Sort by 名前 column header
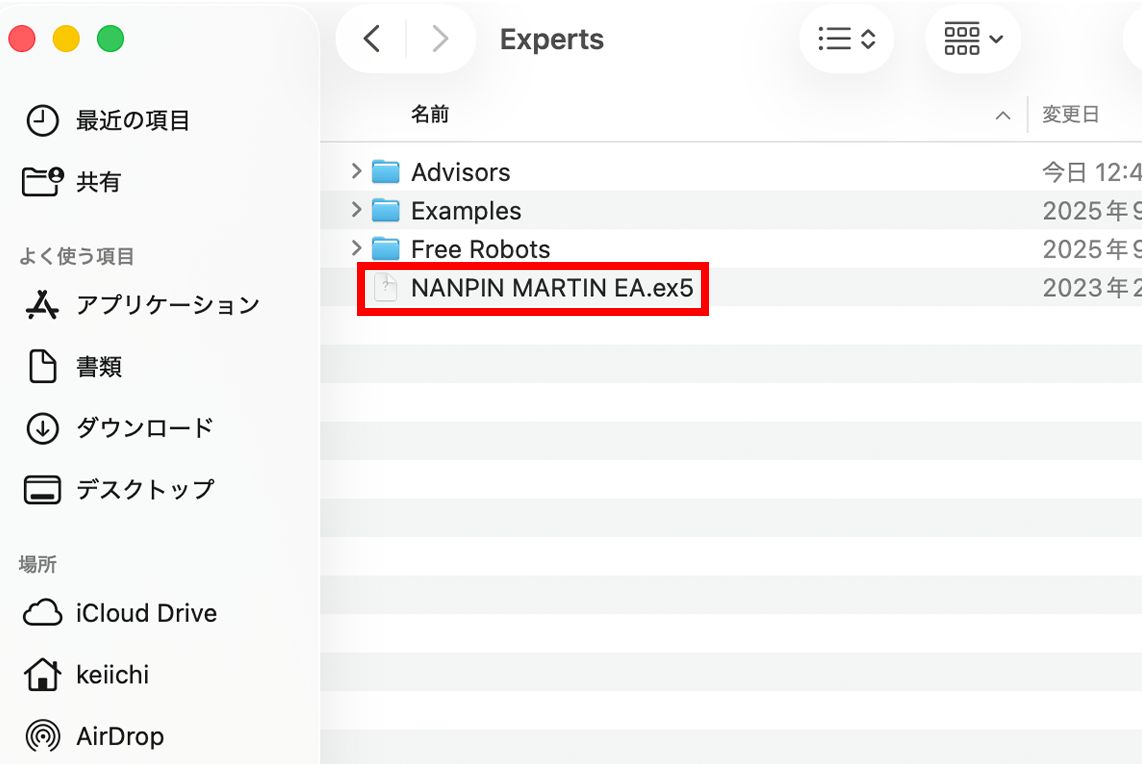 tap(430, 115)
